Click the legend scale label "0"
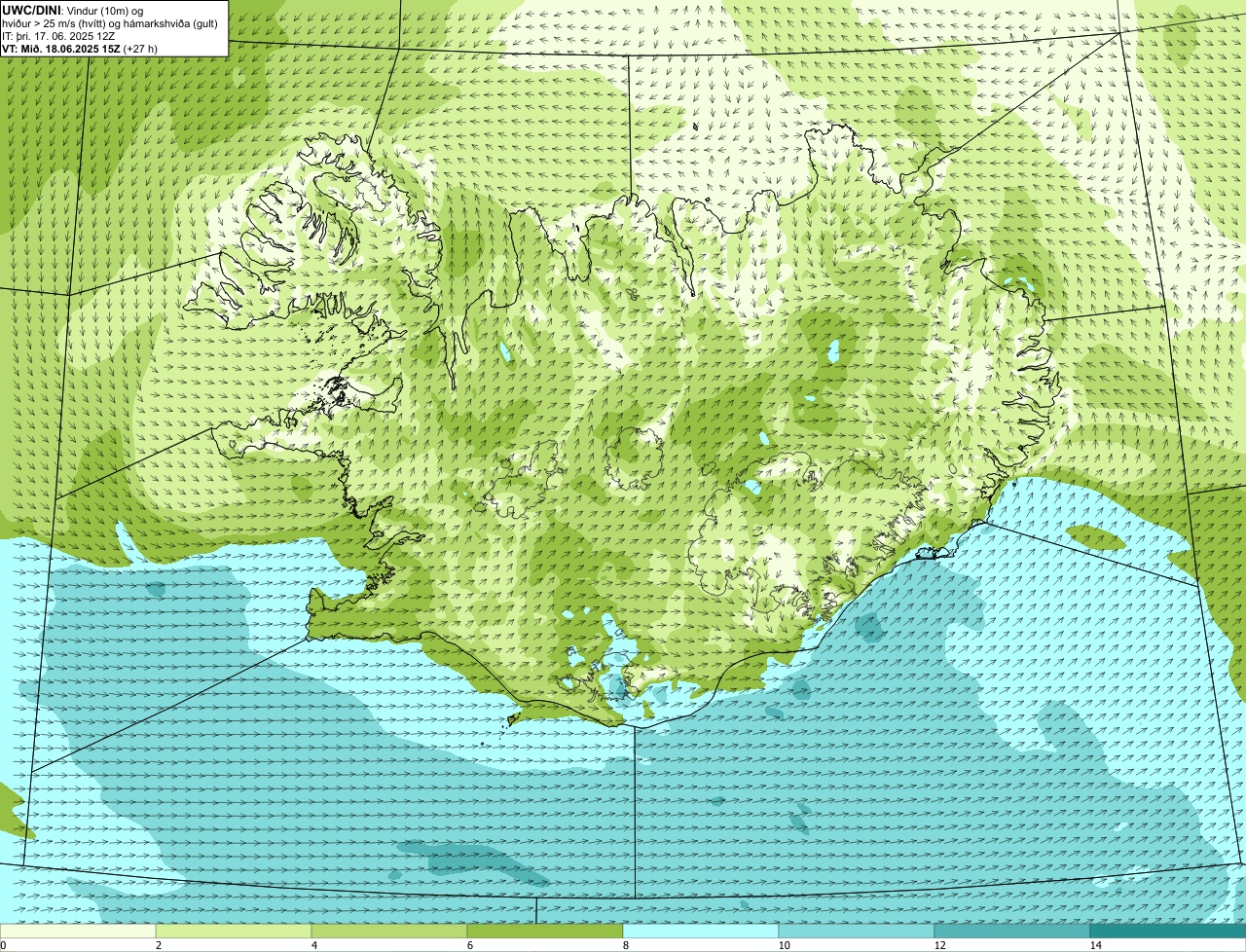Image resolution: width=1246 pixels, height=952 pixels. point(3,945)
